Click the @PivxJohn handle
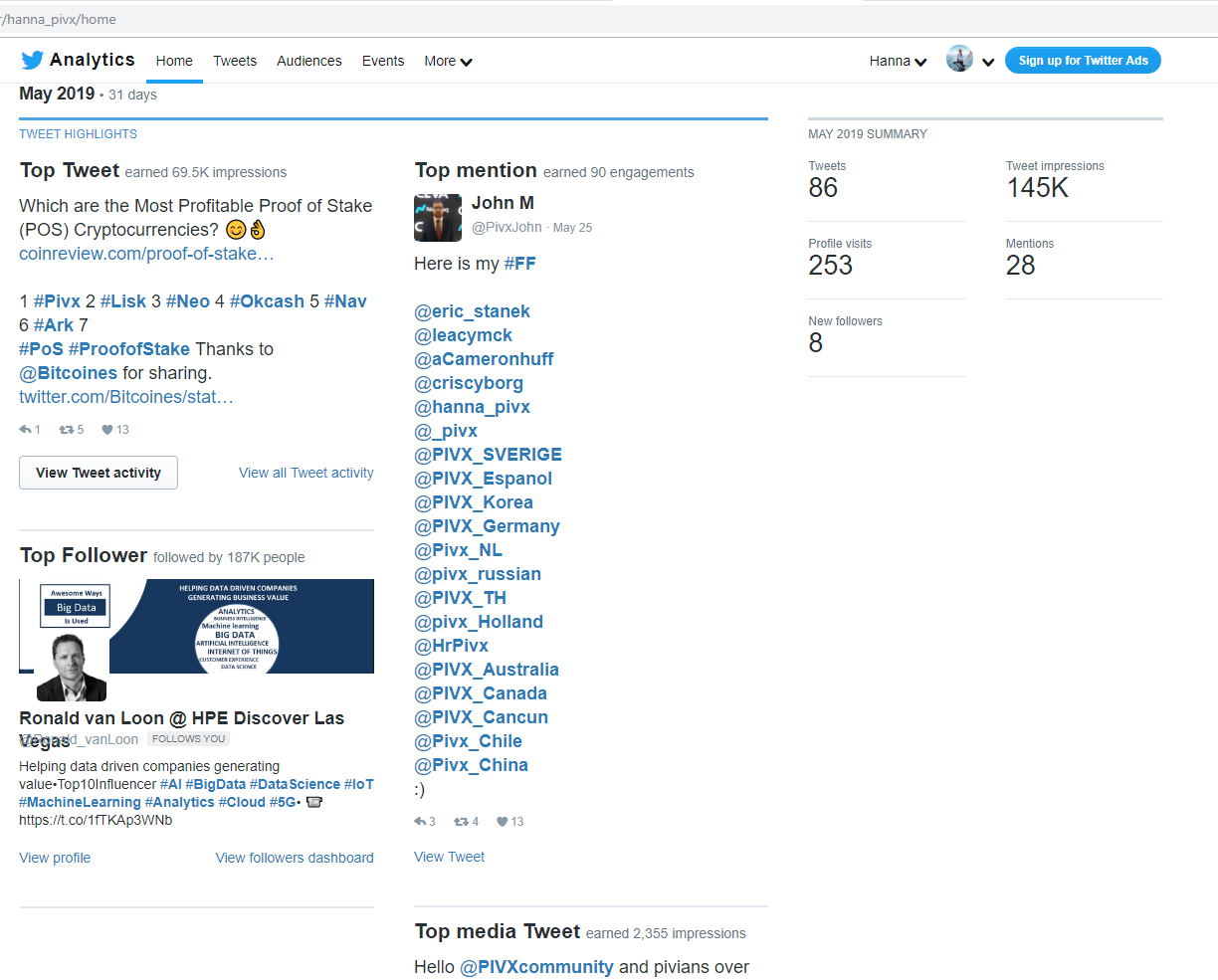This screenshot has width=1218, height=980. coord(507,227)
